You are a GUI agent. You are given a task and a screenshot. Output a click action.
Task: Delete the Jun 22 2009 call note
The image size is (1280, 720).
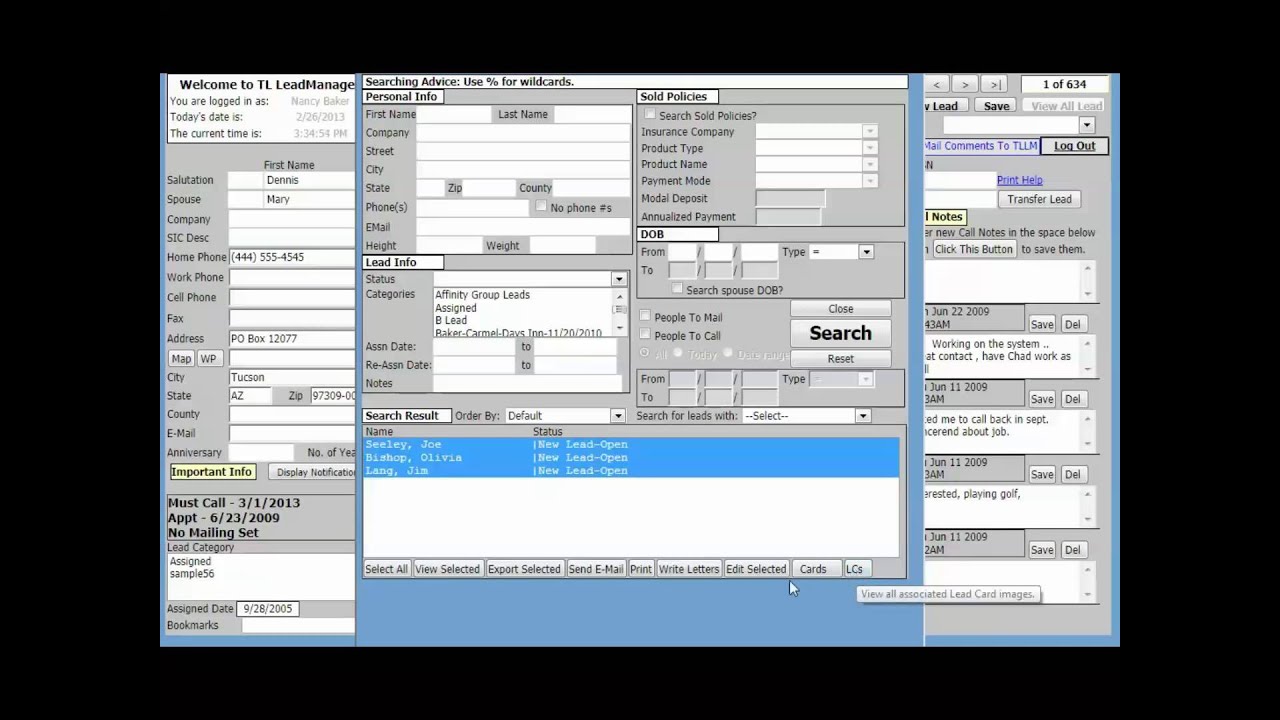click(1072, 325)
